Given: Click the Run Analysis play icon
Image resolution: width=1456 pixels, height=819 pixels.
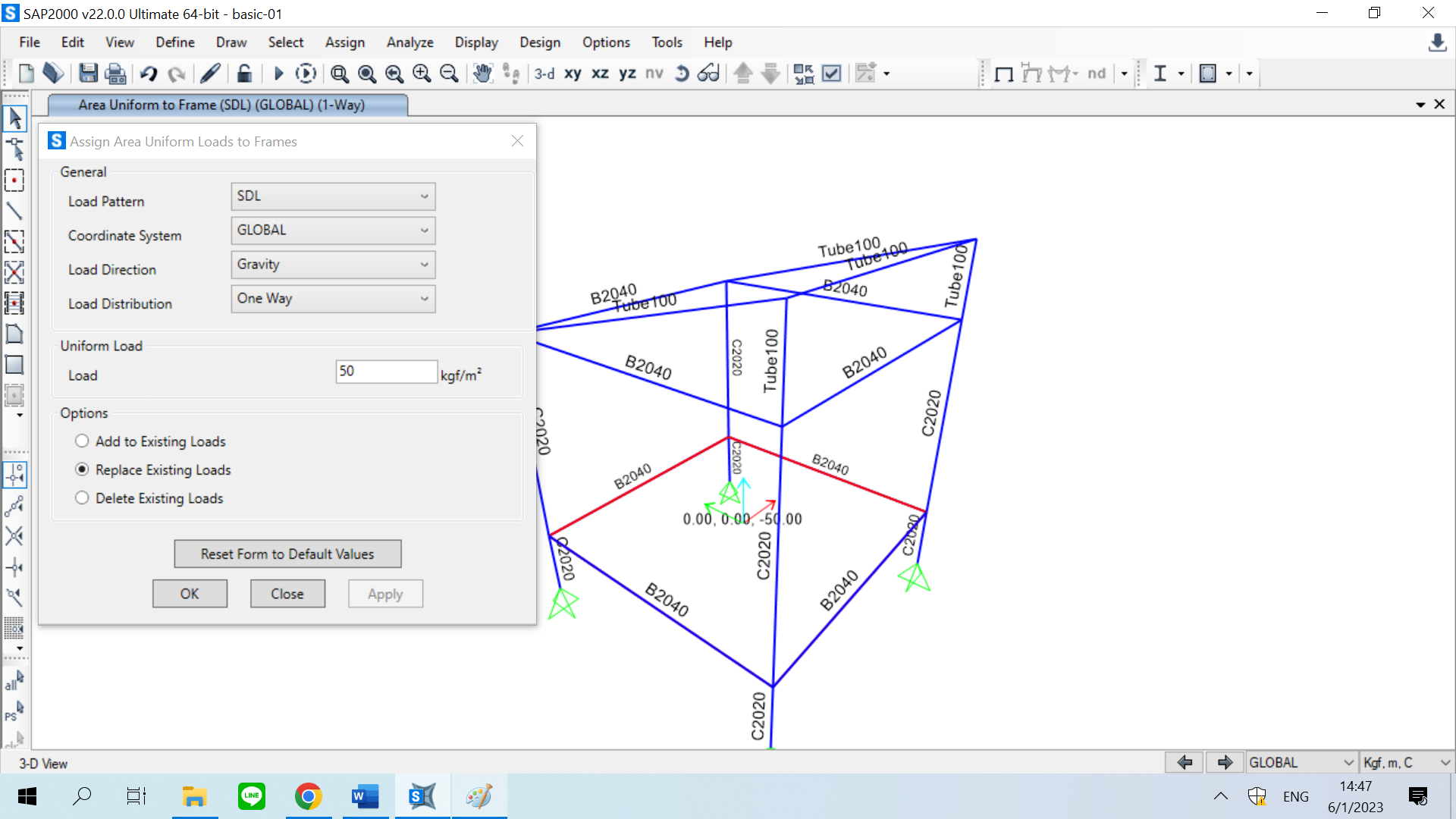Looking at the screenshot, I should (x=278, y=74).
